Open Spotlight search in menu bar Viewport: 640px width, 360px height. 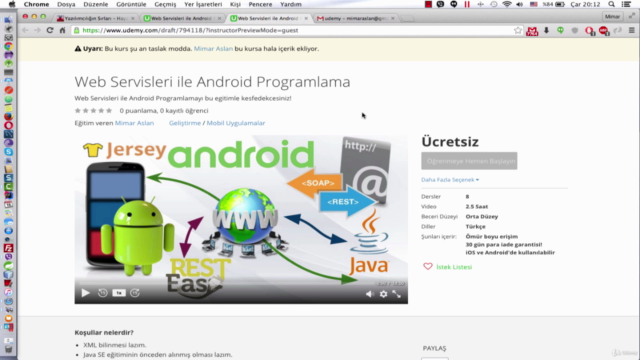(x=611, y=4)
